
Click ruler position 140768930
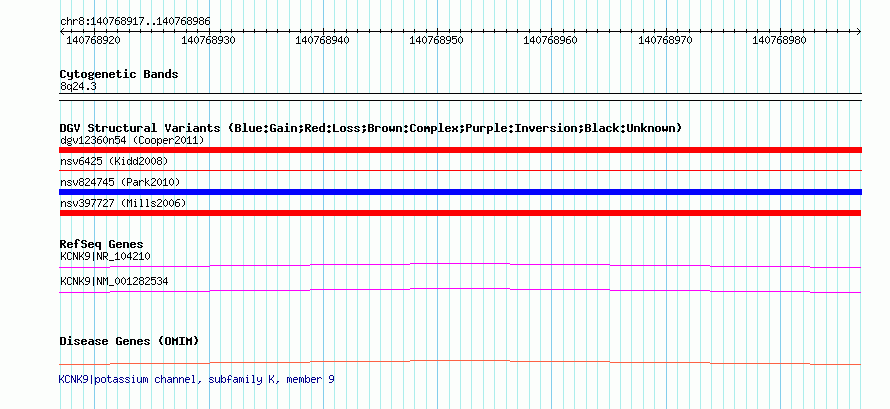coord(208,40)
